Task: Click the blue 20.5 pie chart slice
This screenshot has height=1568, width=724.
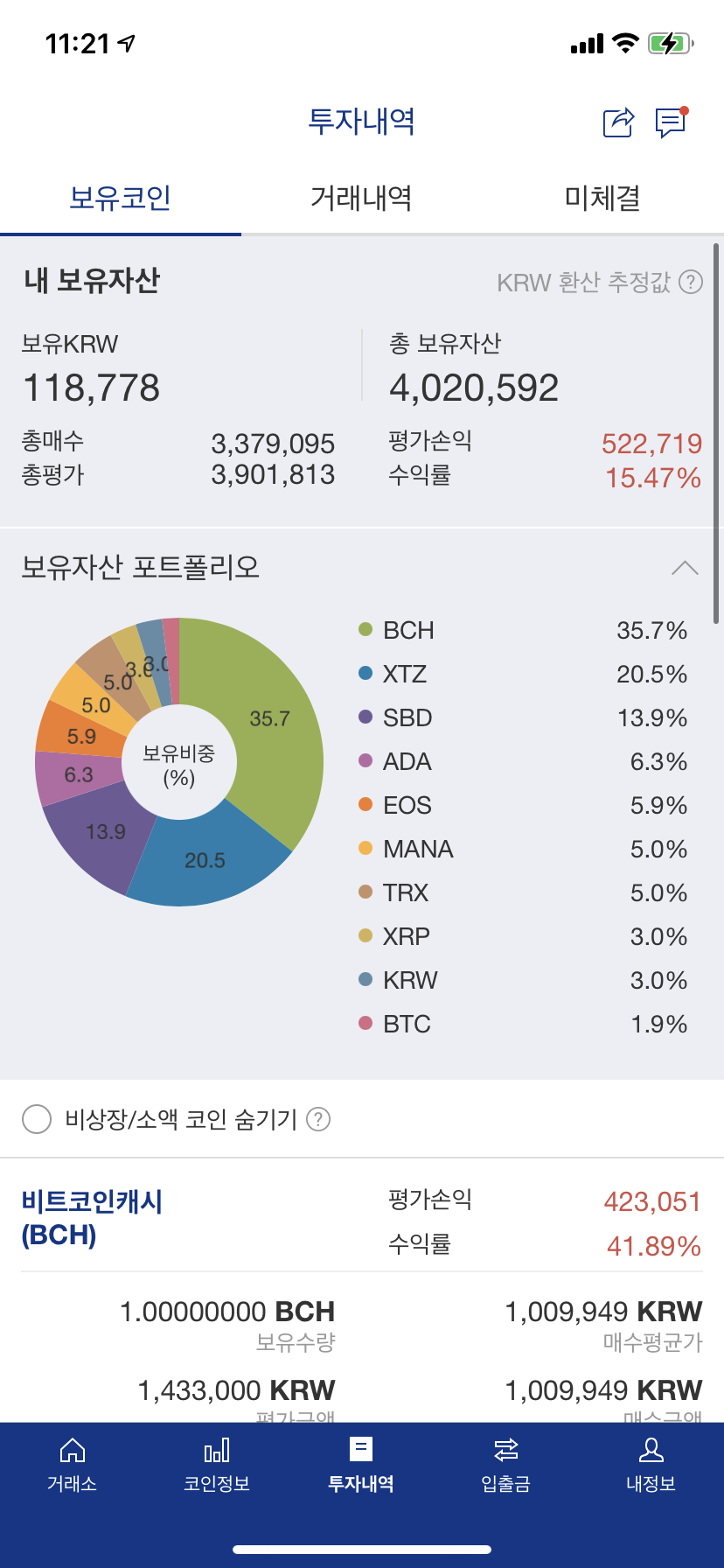Action: [x=206, y=862]
